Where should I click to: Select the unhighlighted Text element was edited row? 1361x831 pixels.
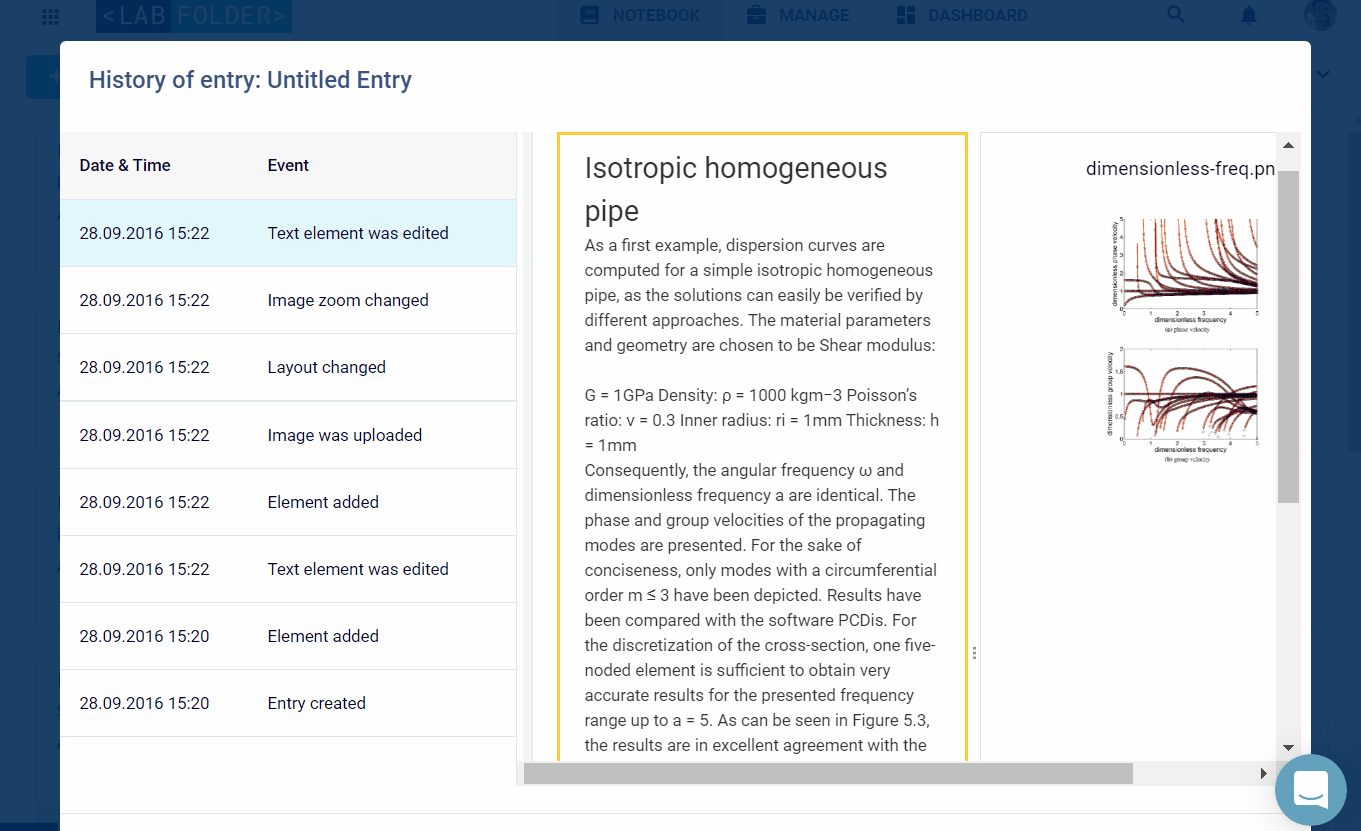[x=288, y=569]
